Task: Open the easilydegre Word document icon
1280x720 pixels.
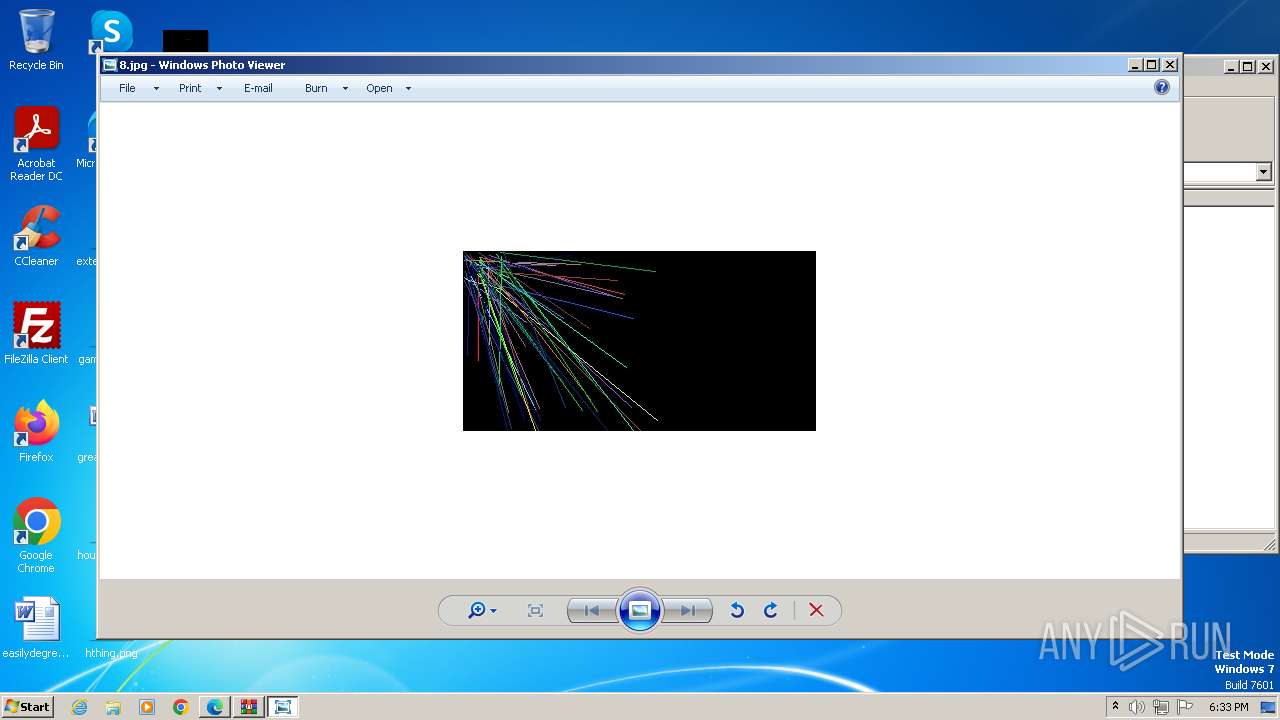Action: 36,628
